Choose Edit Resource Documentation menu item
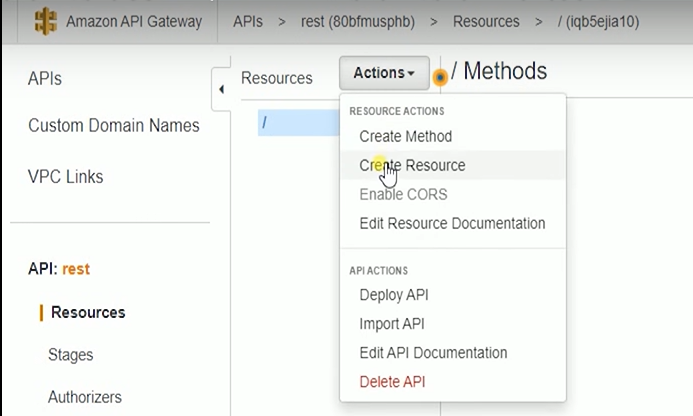 [x=453, y=223]
